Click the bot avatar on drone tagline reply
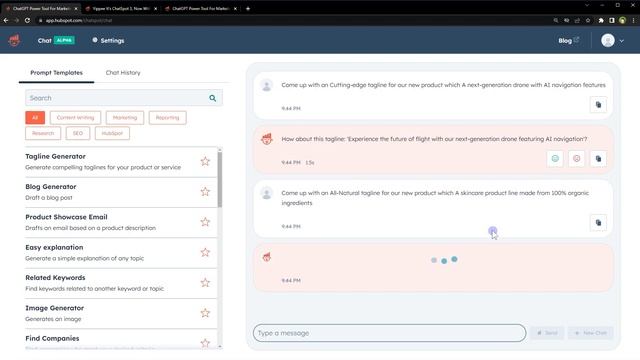The image size is (640, 360). [267, 139]
